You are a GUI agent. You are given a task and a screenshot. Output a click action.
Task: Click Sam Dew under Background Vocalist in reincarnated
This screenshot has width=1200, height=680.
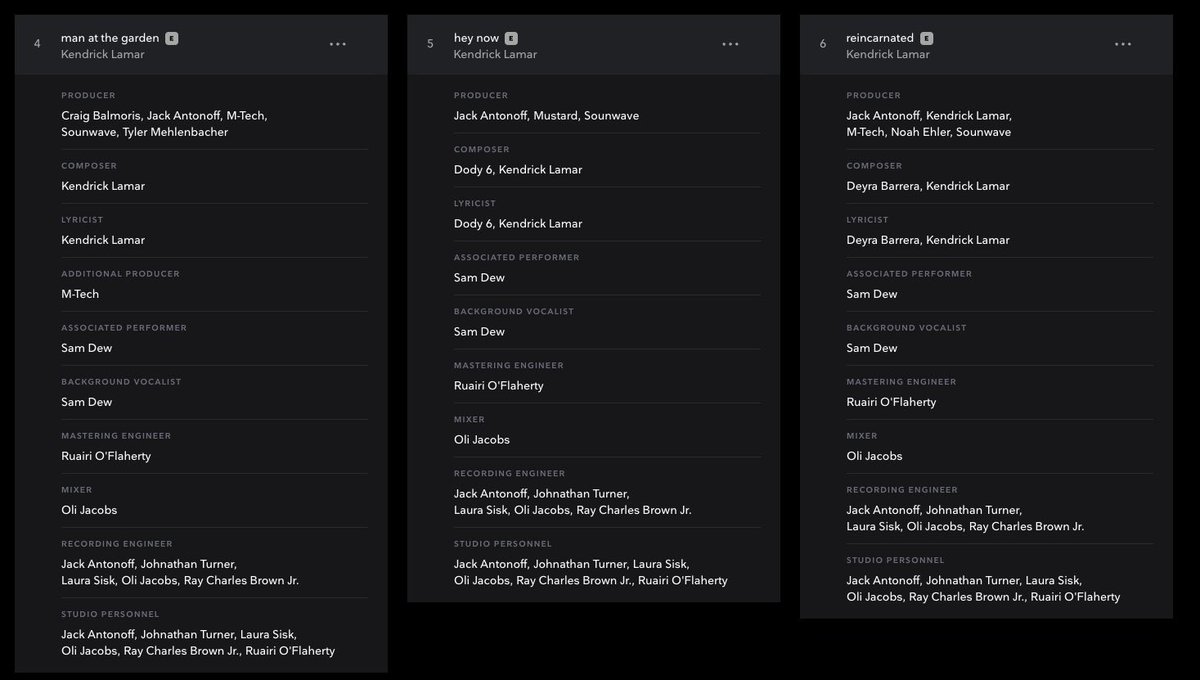point(872,348)
